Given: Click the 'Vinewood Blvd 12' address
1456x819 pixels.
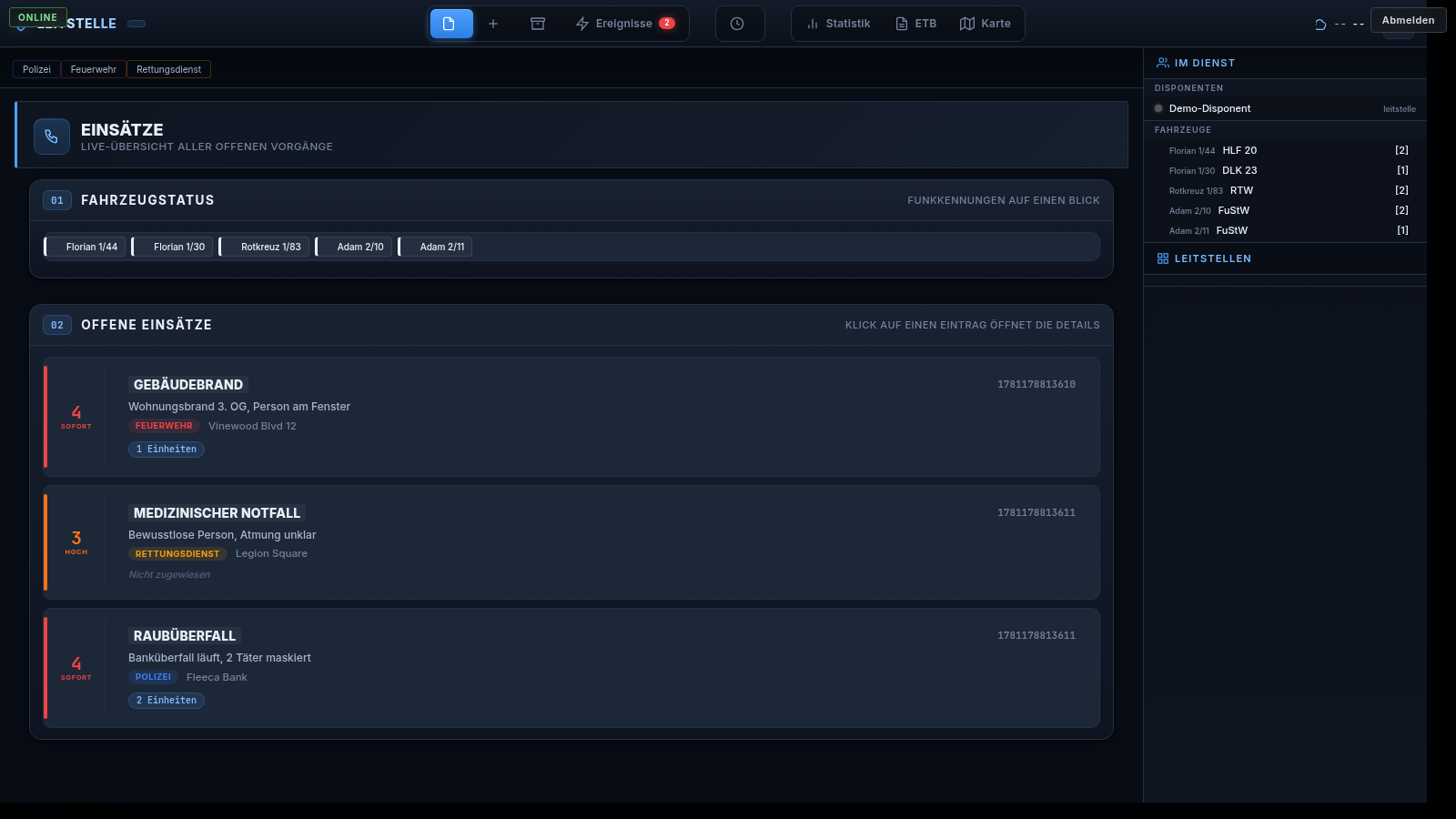Looking at the screenshot, I should [x=252, y=426].
